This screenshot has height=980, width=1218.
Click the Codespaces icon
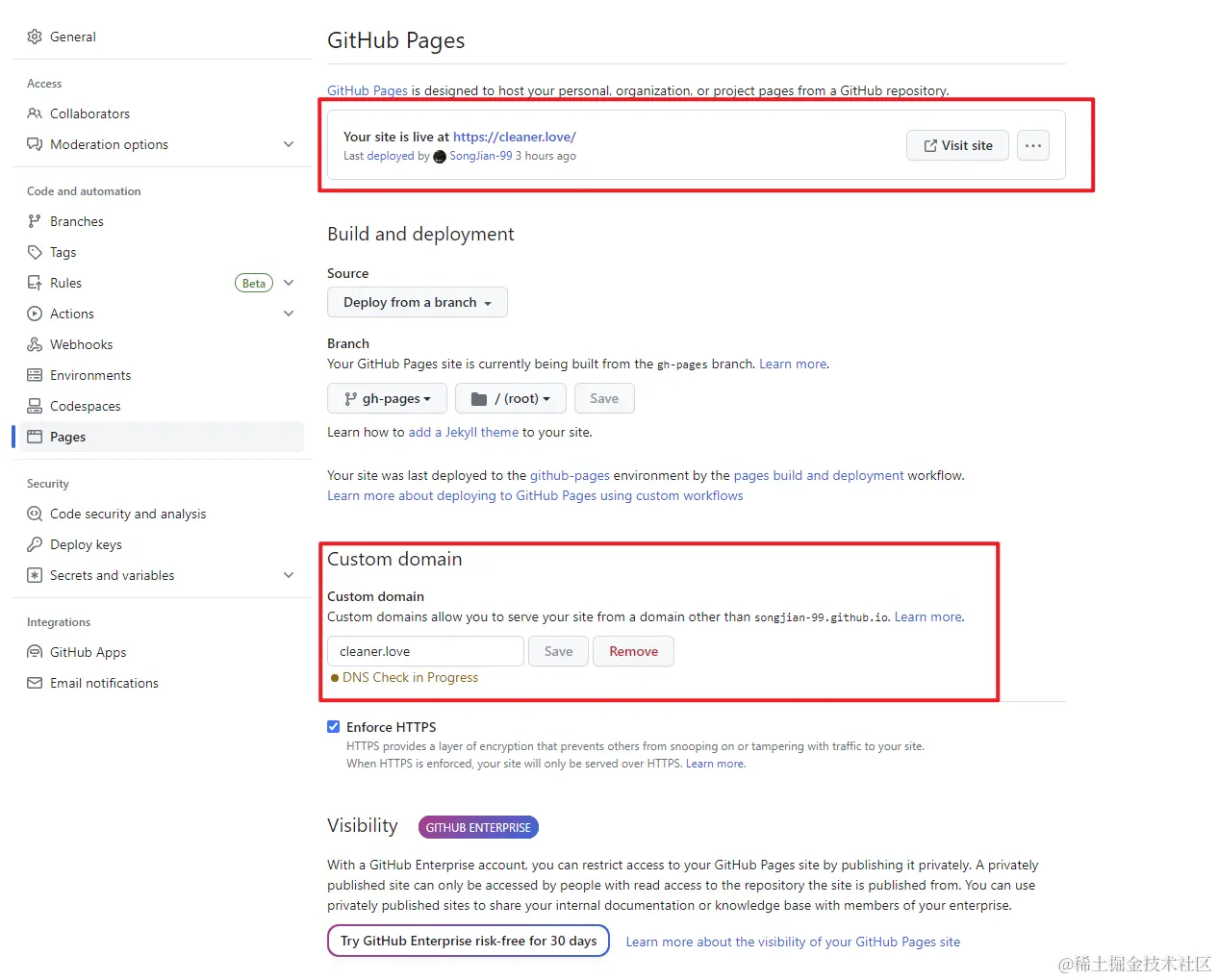35,406
